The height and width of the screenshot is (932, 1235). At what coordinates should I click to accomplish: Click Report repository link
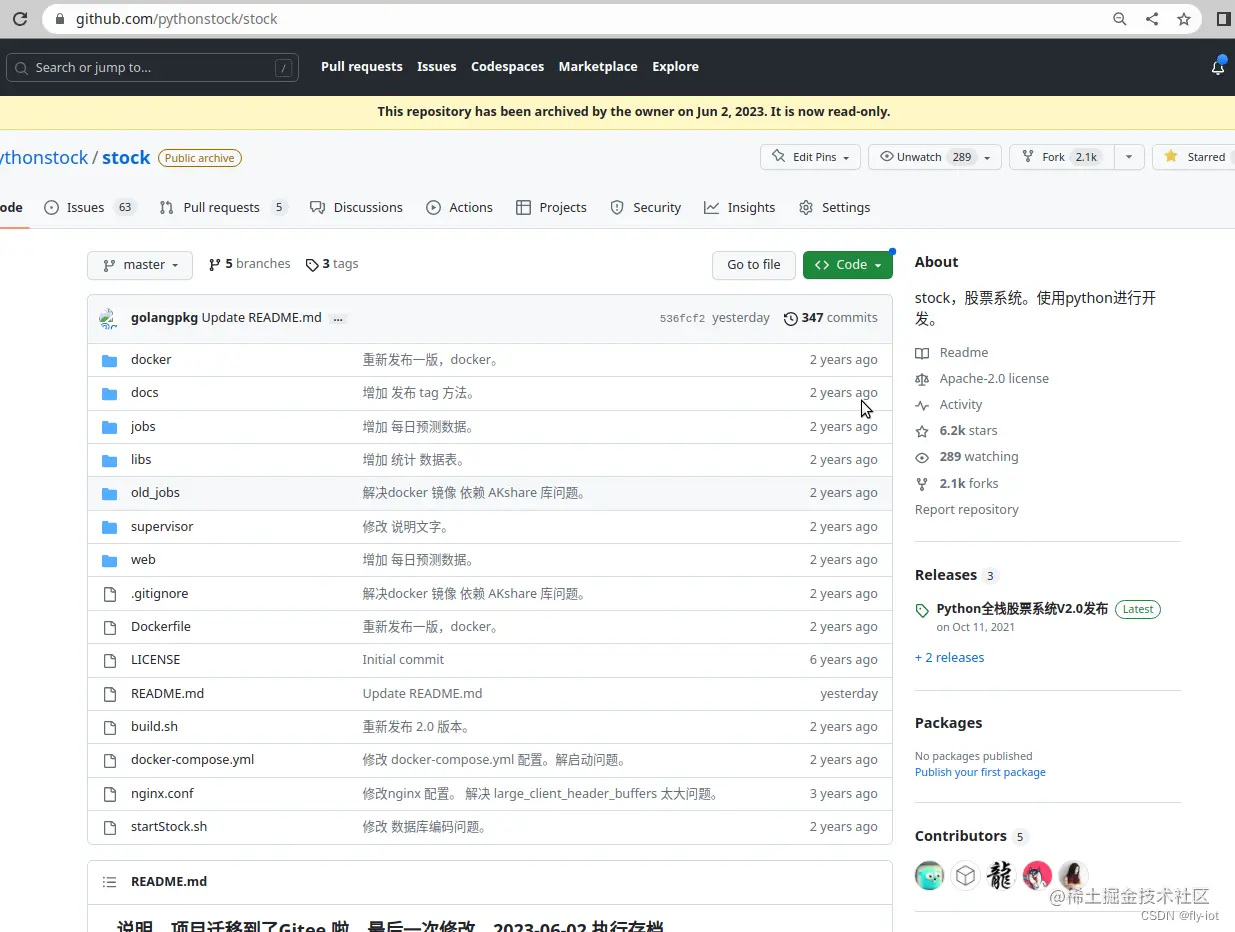point(967,510)
